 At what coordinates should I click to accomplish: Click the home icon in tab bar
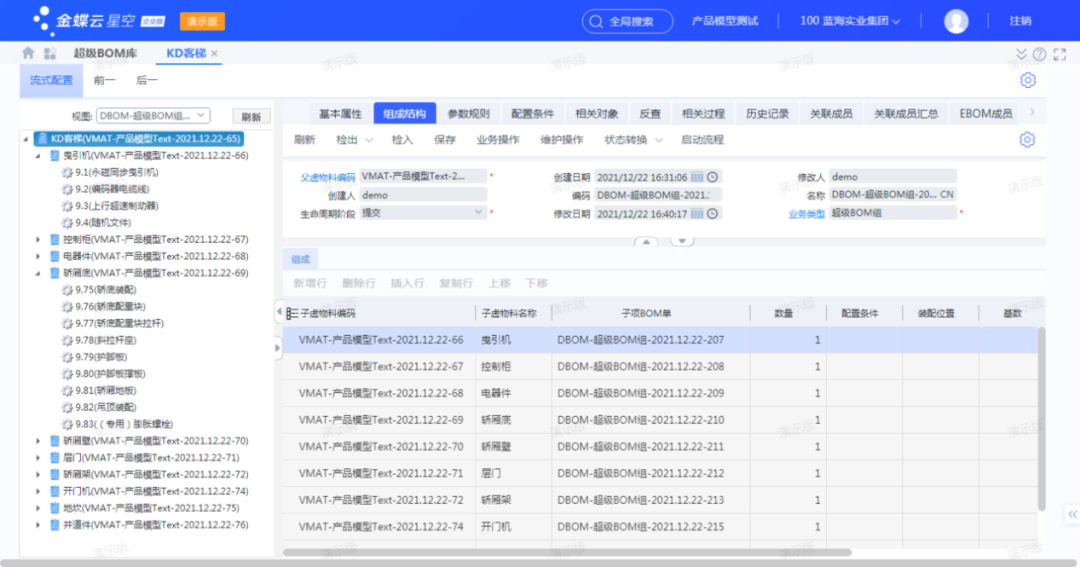point(28,53)
